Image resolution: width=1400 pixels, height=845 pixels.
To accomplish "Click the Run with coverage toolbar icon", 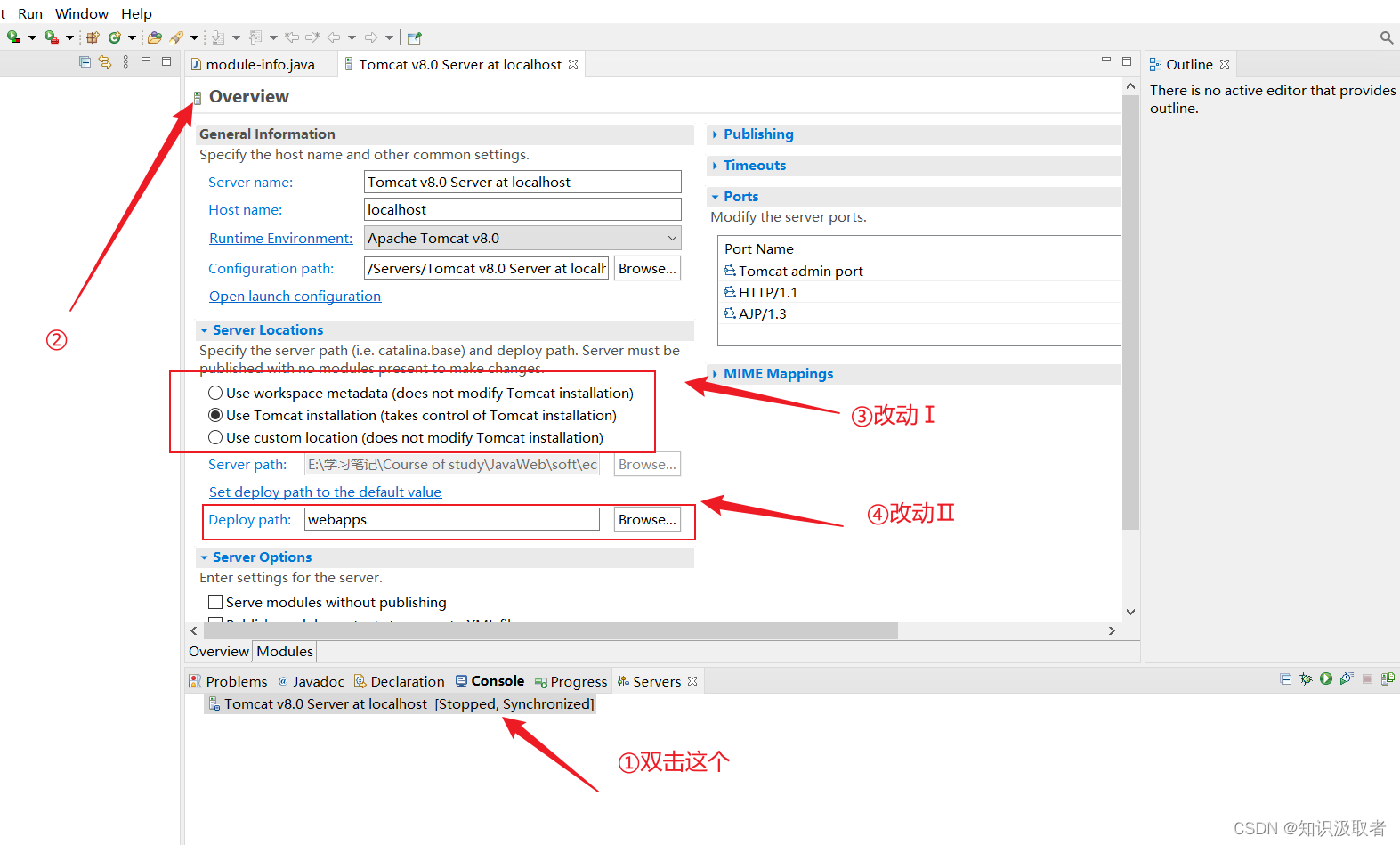I will [13, 37].
